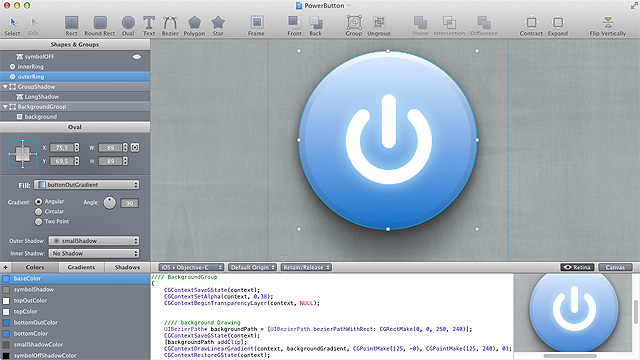640x360 pixels.
Task: Click the code panel vertical scrollbar
Action: click(x=636, y=312)
